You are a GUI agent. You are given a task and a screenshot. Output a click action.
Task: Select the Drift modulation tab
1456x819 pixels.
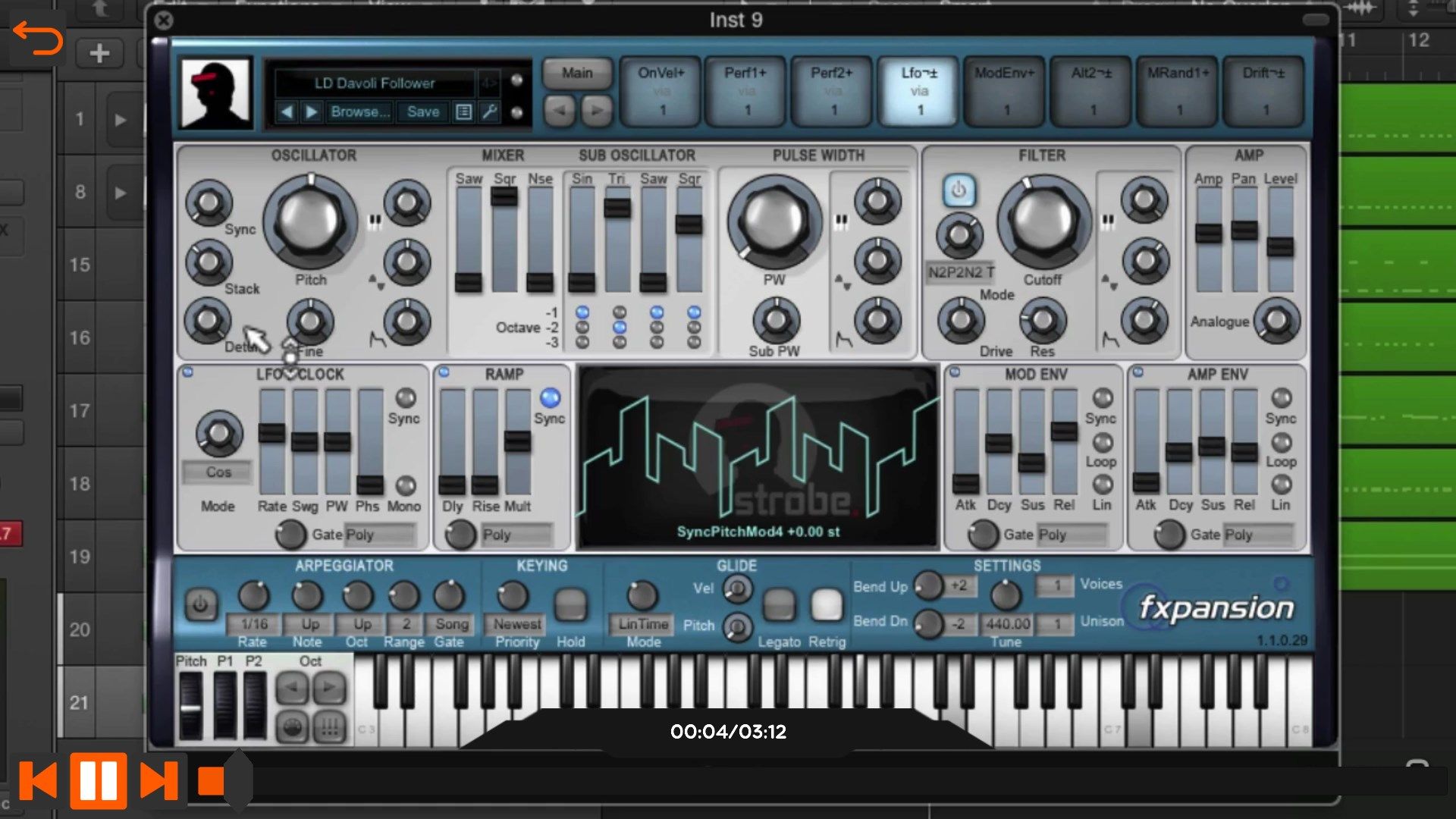click(1263, 91)
